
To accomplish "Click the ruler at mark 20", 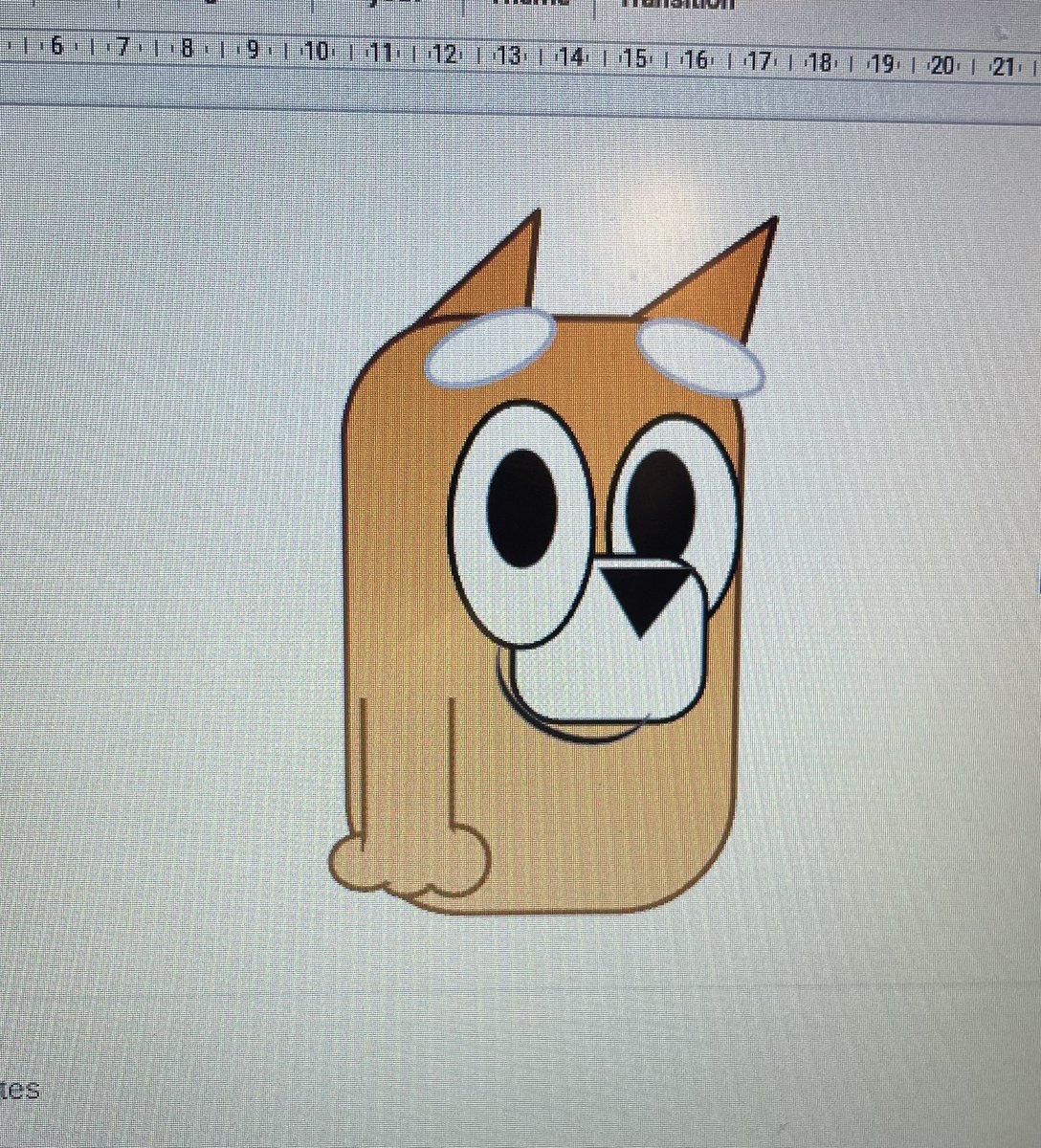I will [x=943, y=65].
